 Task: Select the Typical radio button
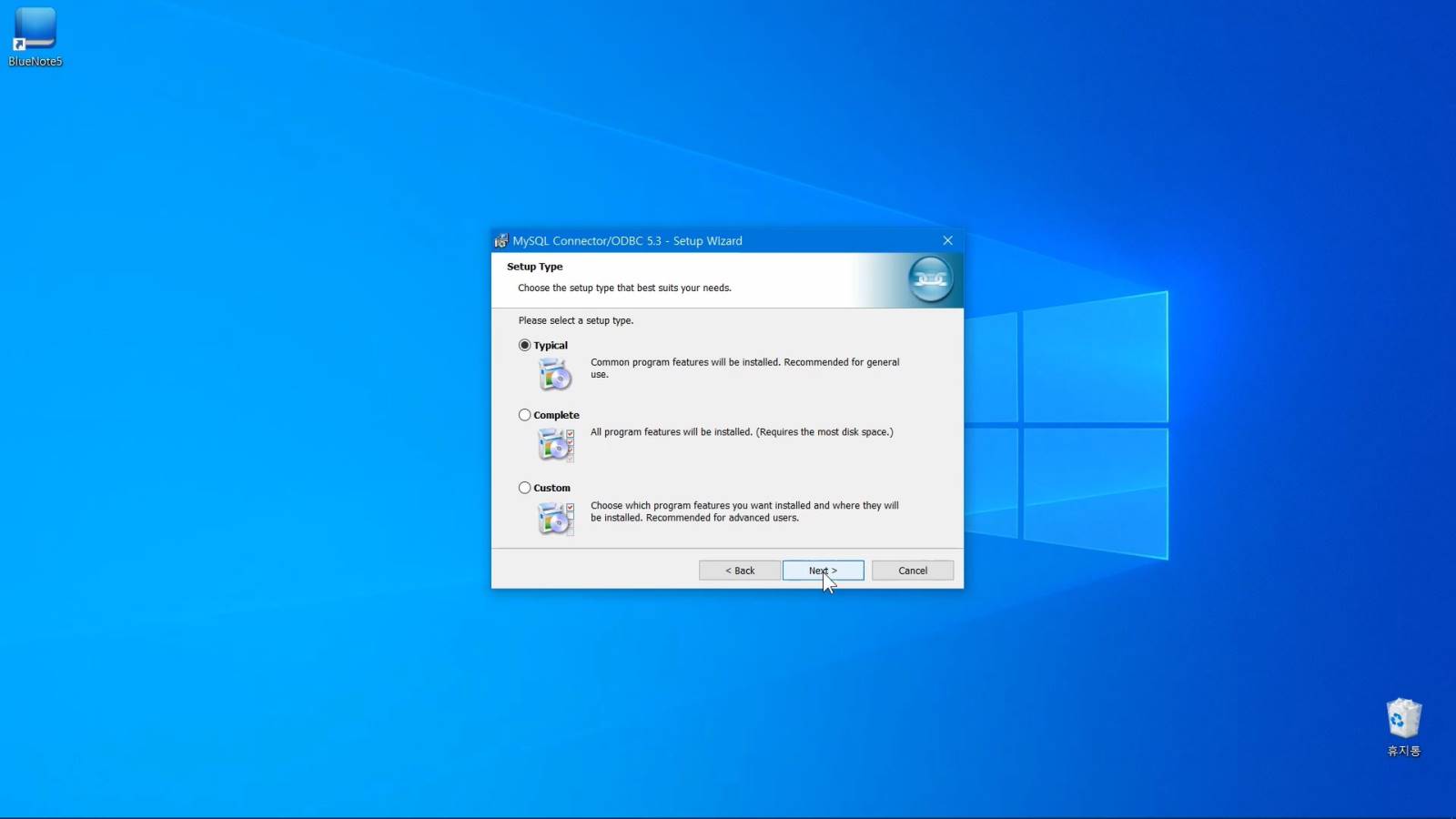coord(524,345)
